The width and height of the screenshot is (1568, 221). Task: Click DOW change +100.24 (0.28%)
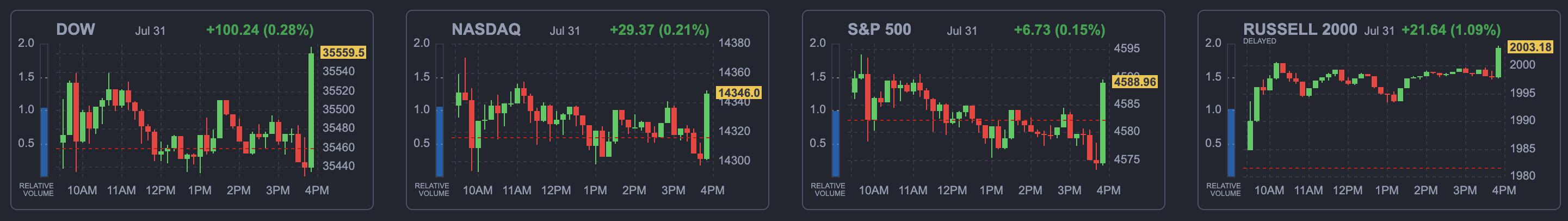(x=260, y=30)
